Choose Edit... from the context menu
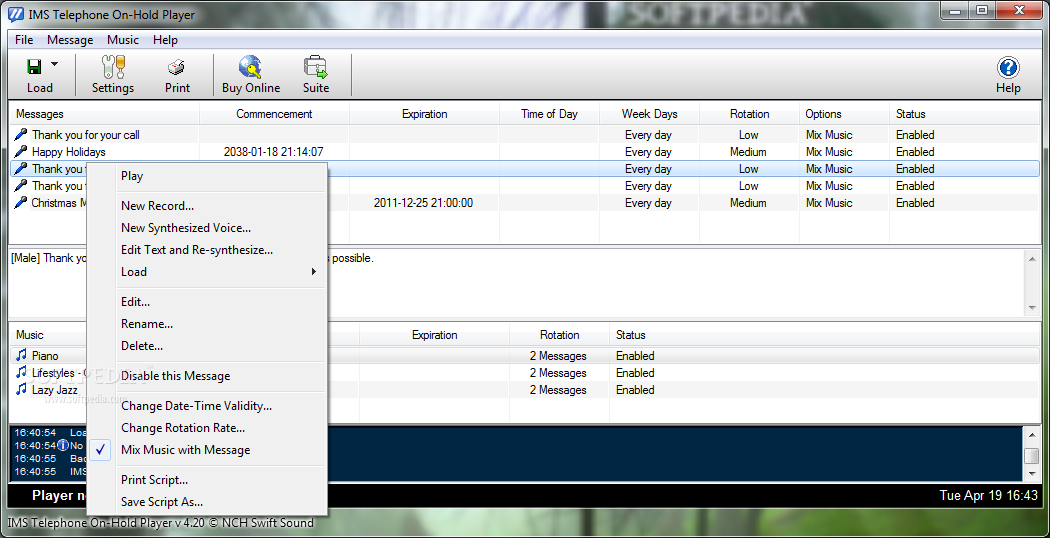 tap(207, 302)
